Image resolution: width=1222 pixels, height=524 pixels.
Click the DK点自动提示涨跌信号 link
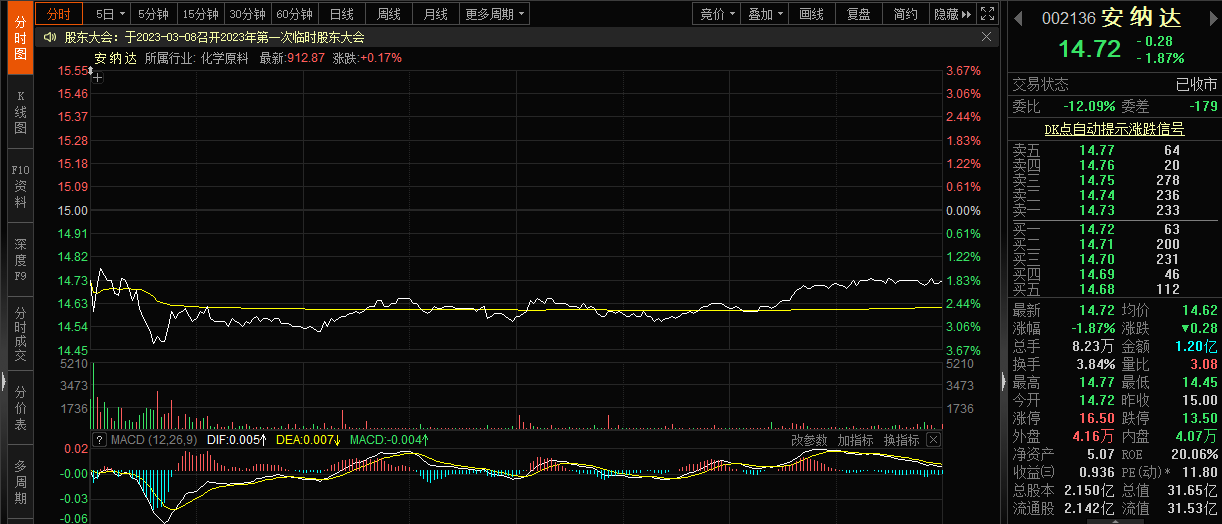(1114, 129)
